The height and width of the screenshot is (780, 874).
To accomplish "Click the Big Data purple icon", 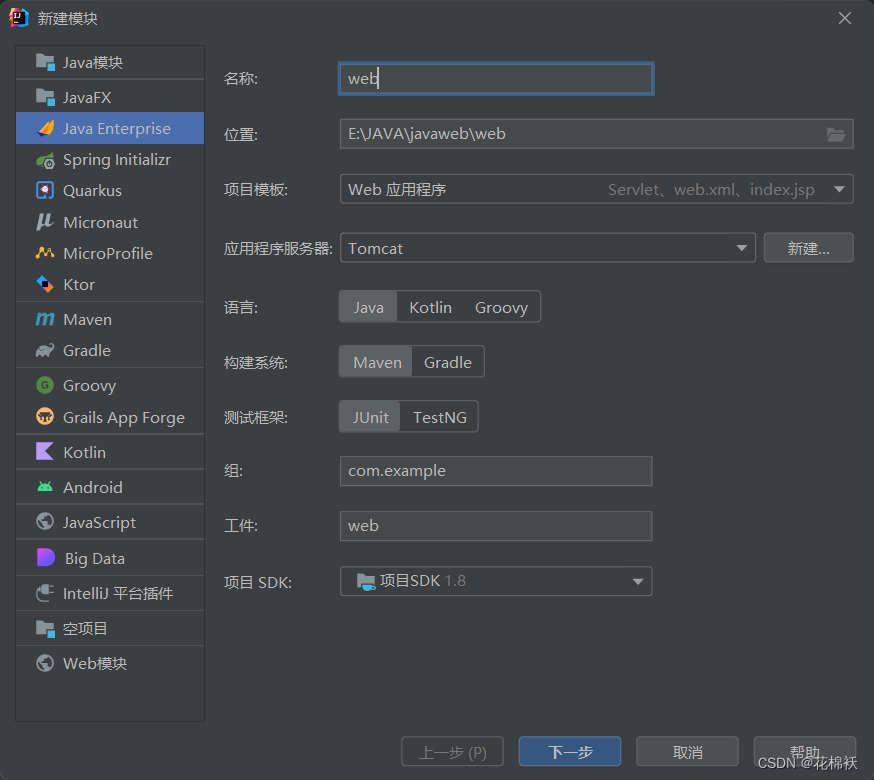I will click(x=45, y=558).
